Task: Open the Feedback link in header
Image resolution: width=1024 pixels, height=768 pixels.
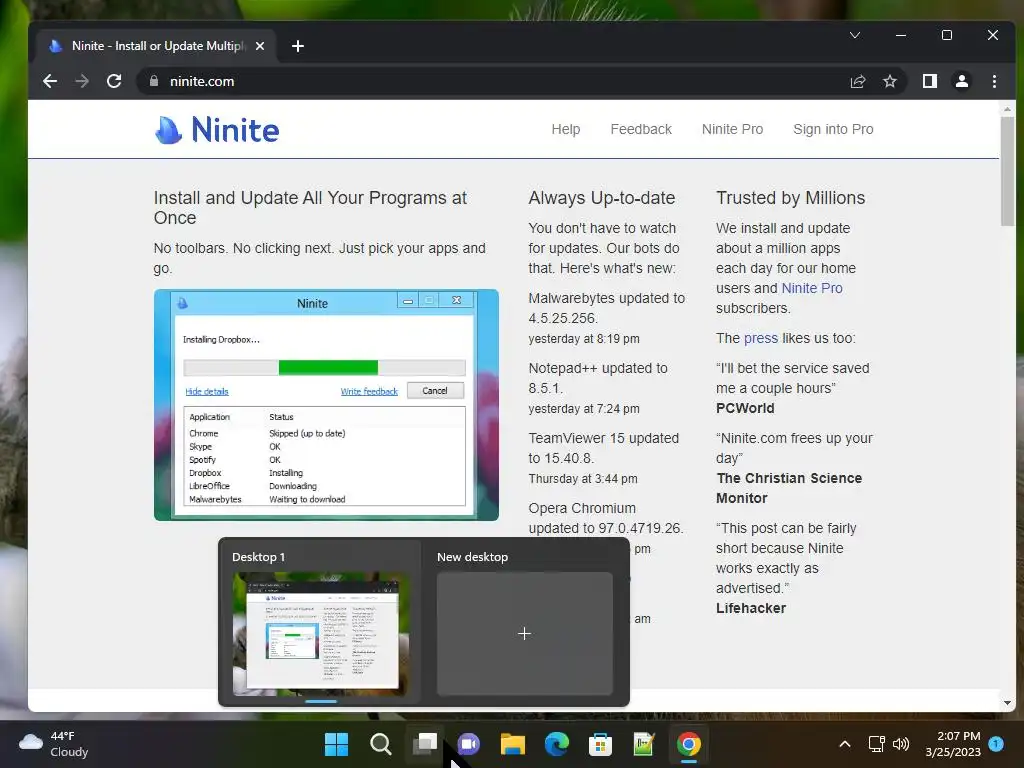Action: 641,129
